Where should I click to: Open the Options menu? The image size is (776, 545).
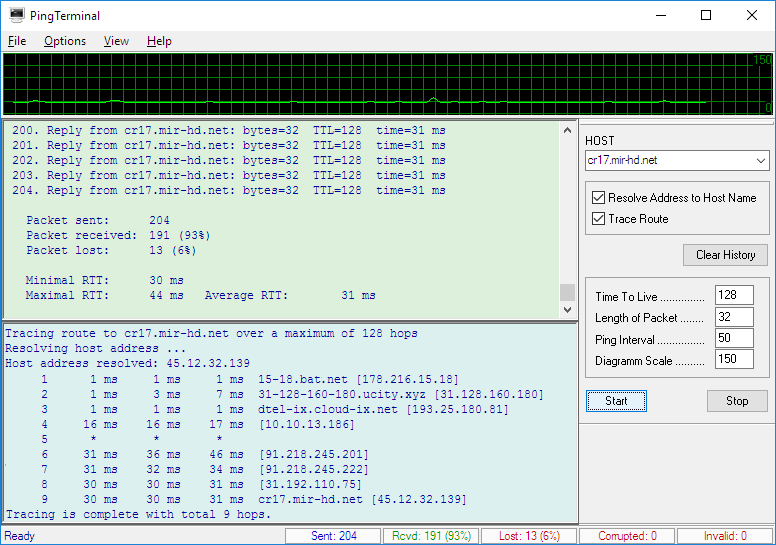click(x=65, y=41)
